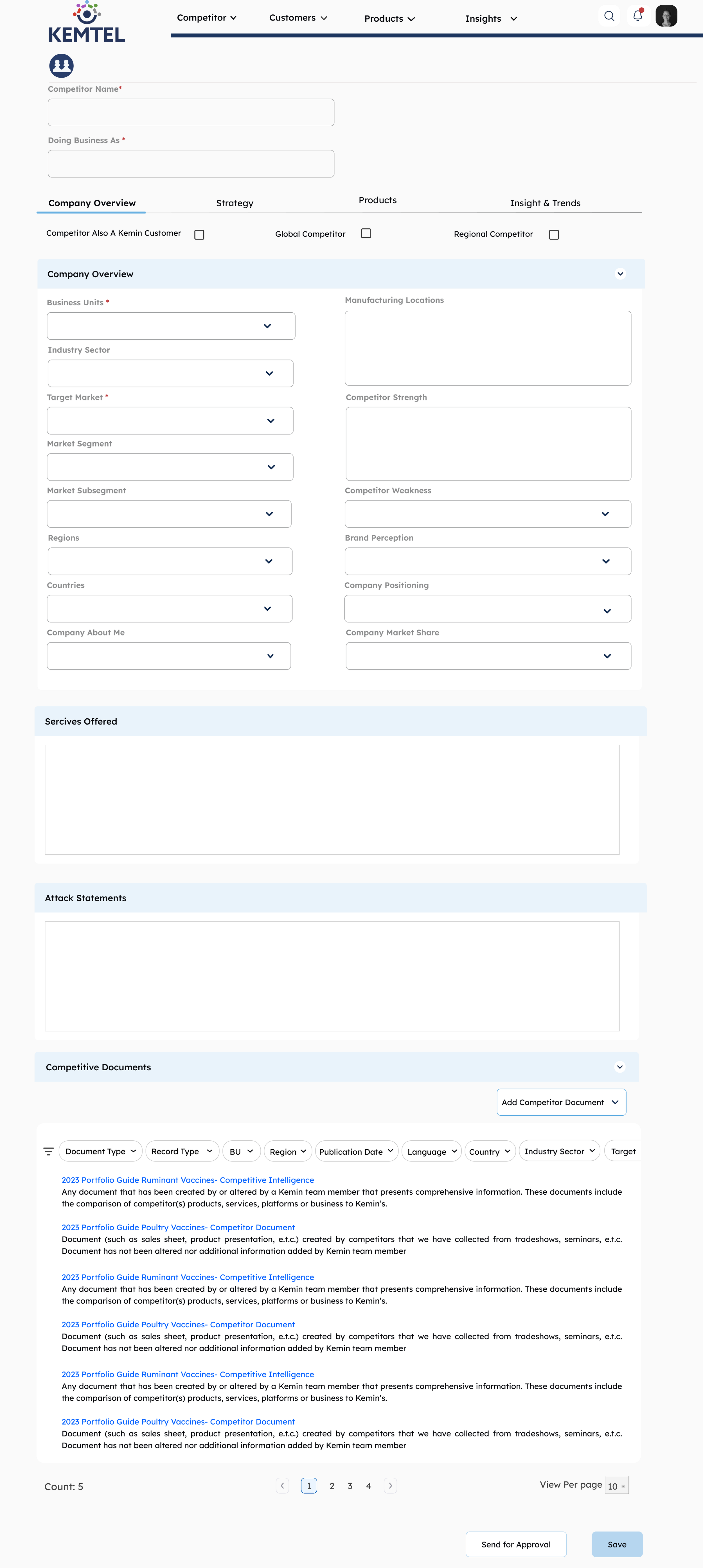Open the Business Units dropdown
703x1568 pixels.
171,326
